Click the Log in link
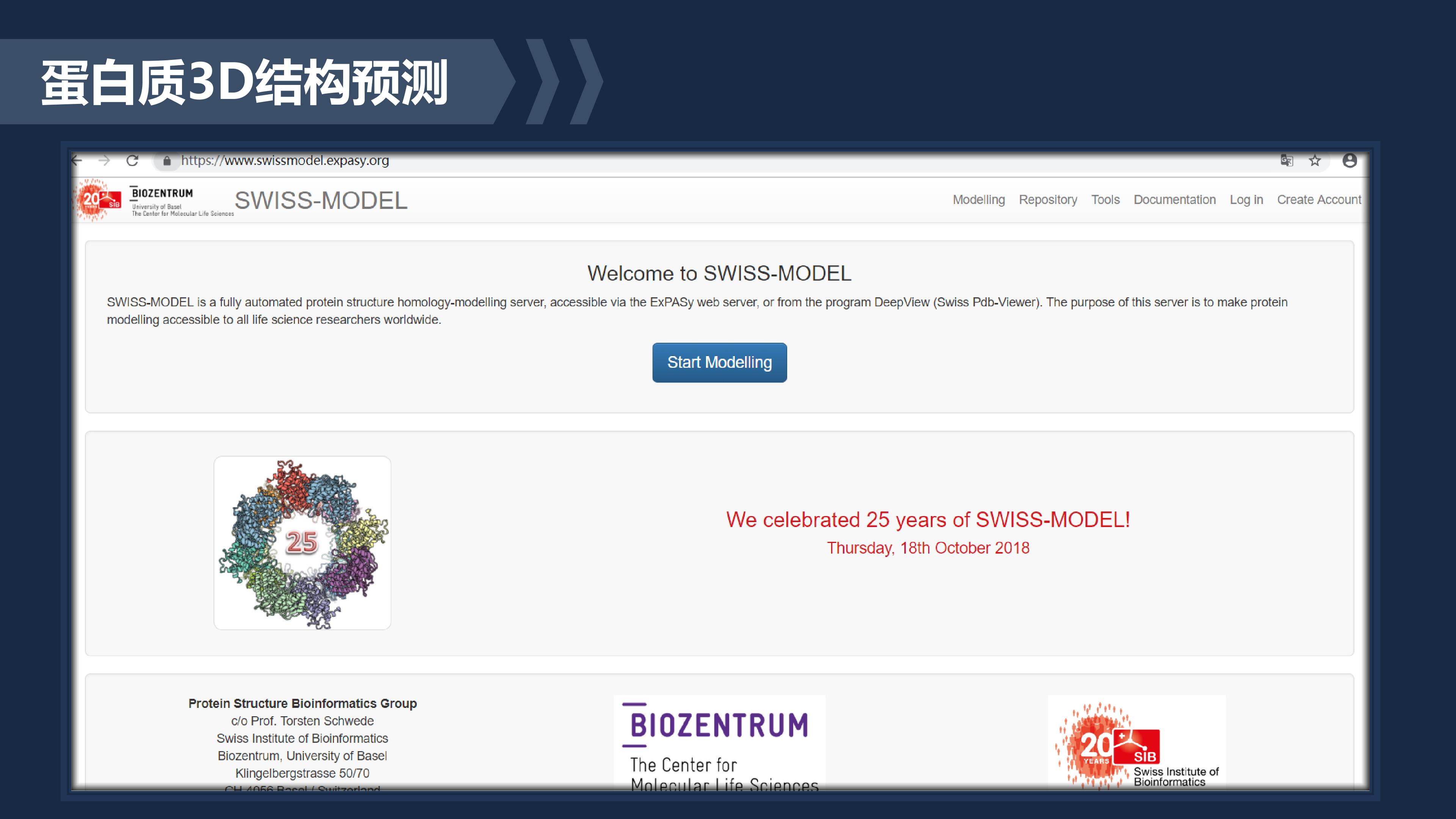This screenshot has width=1456, height=819. pyautogui.click(x=1246, y=199)
